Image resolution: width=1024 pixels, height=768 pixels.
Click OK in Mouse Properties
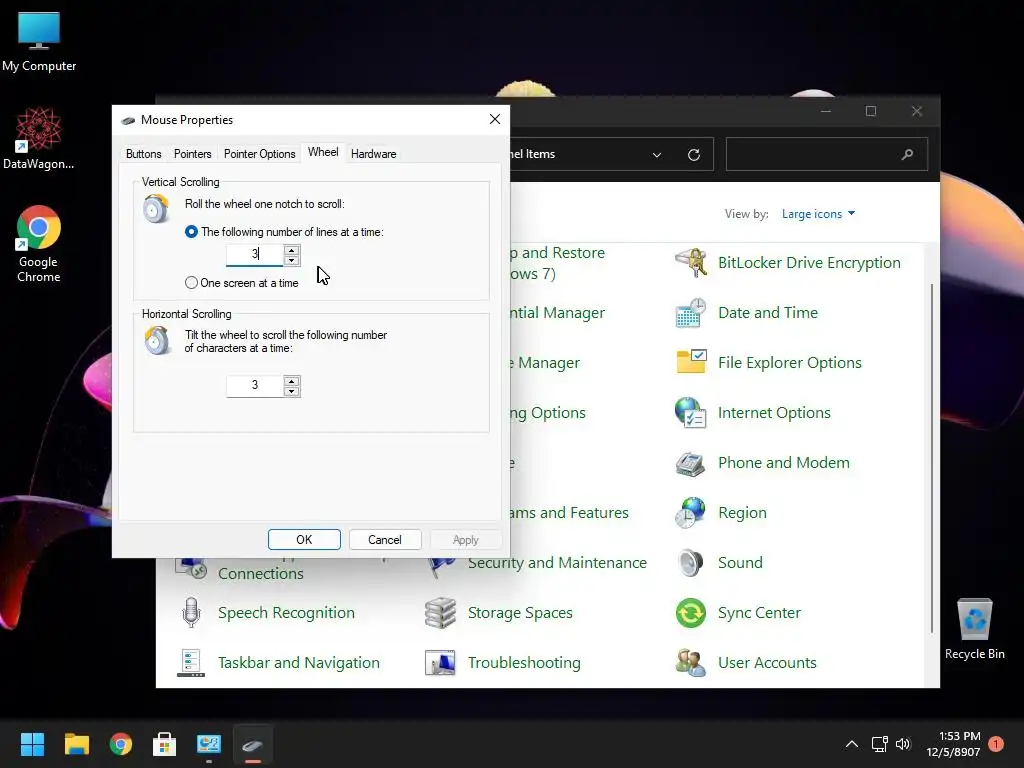304,540
